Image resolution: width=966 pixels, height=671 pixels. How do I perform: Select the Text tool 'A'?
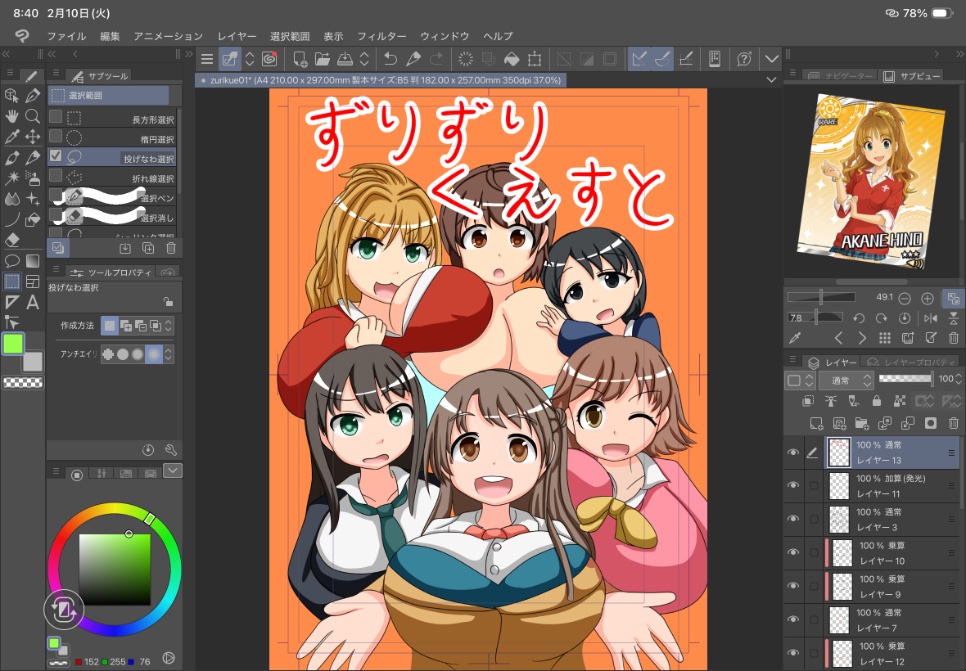click(33, 302)
